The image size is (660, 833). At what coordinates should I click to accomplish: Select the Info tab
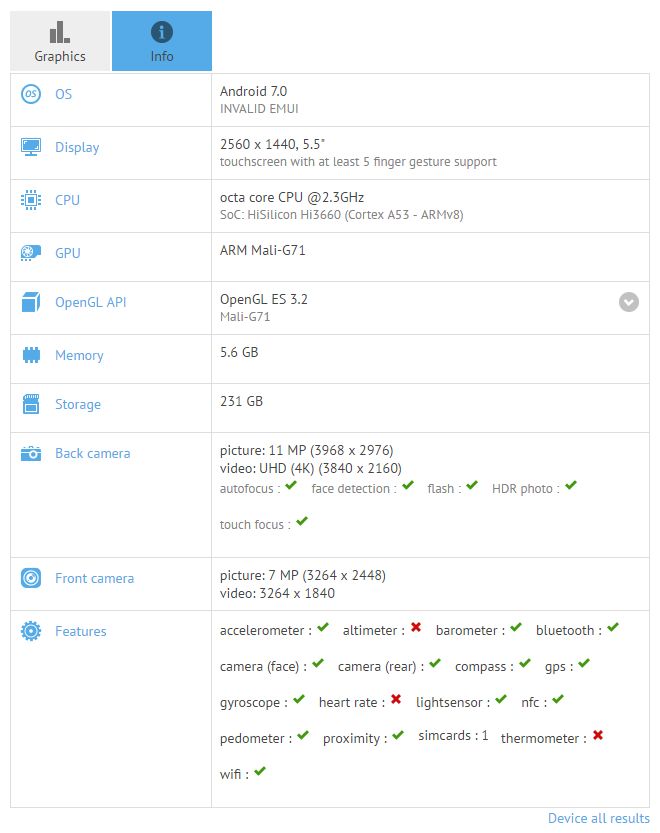pyautogui.click(x=162, y=41)
